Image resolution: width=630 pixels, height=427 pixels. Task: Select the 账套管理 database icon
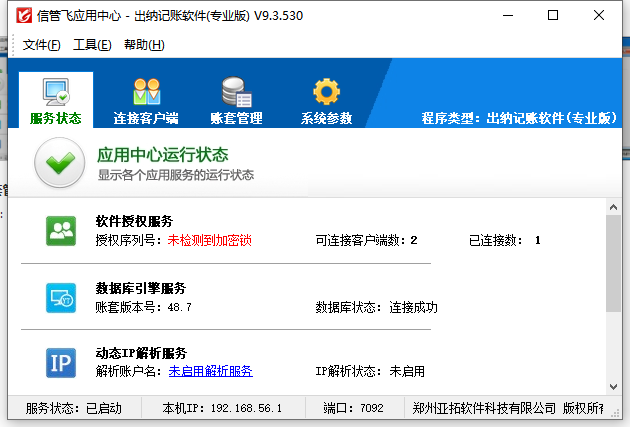pos(236,92)
